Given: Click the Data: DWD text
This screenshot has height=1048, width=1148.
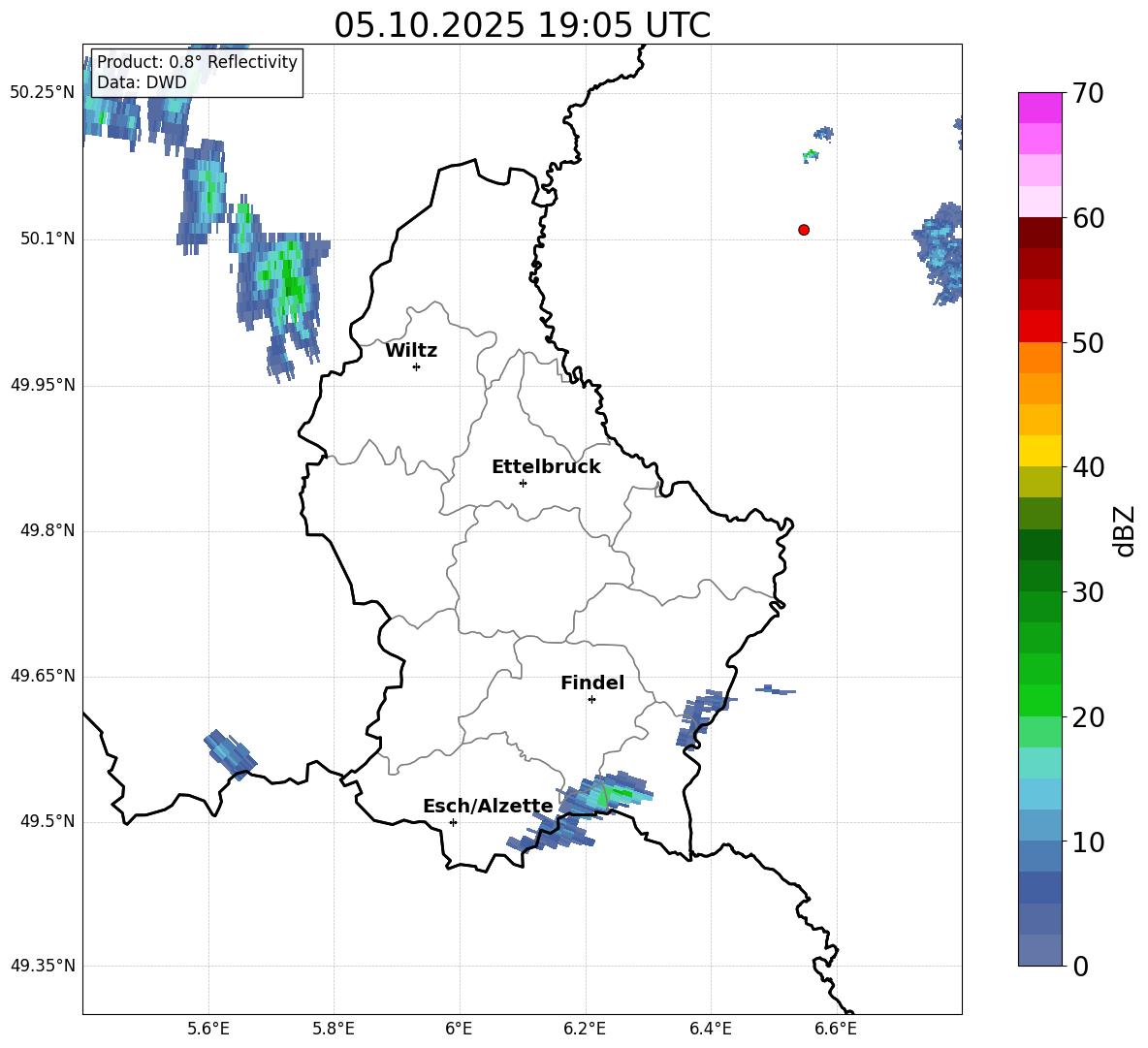Looking at the screenshot, I should point(142,82).
